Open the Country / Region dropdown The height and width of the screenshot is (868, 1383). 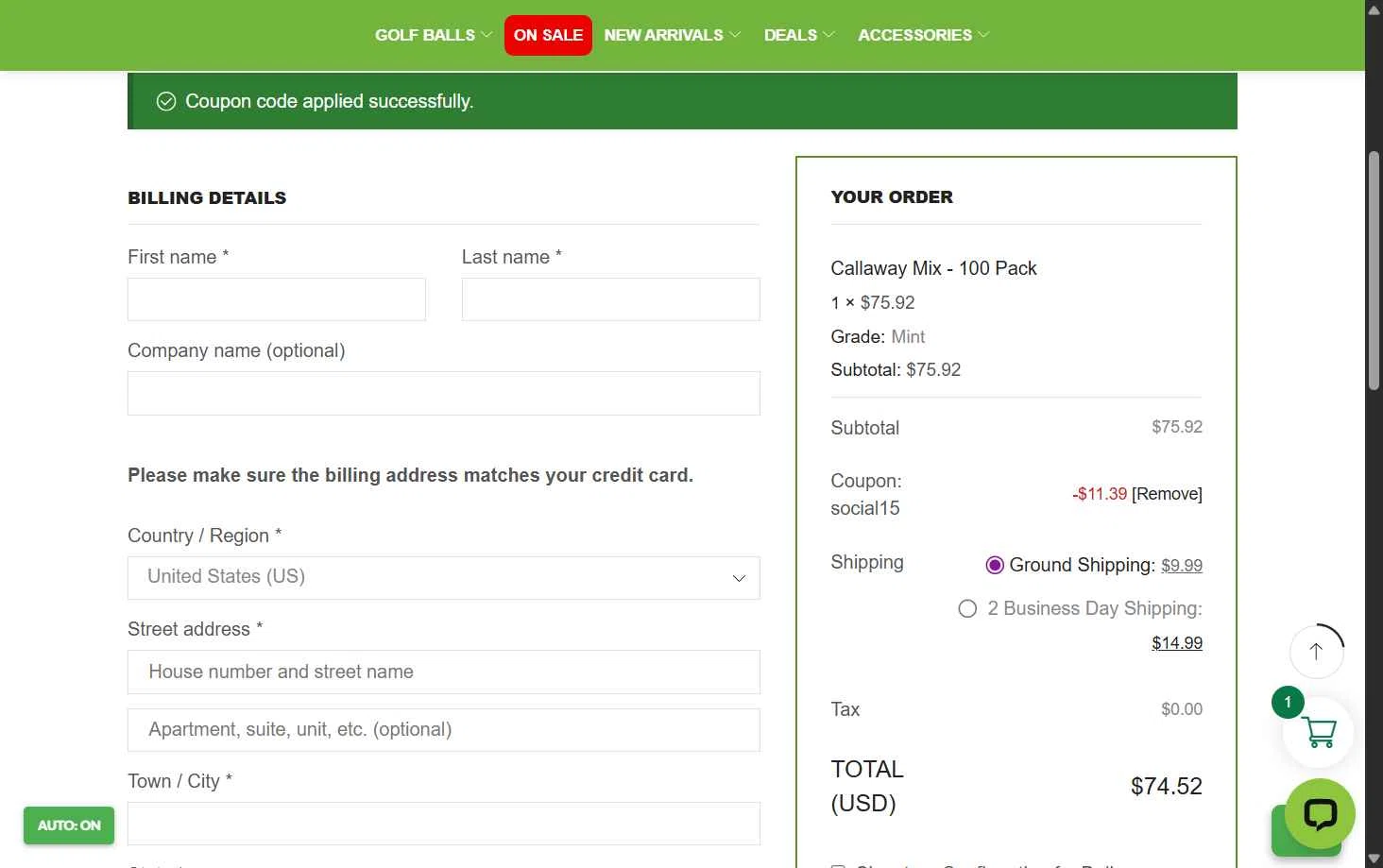(444, 578)
